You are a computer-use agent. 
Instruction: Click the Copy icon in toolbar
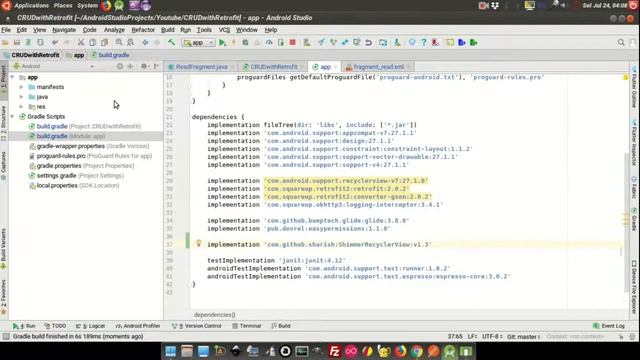[x=93, y=42]
